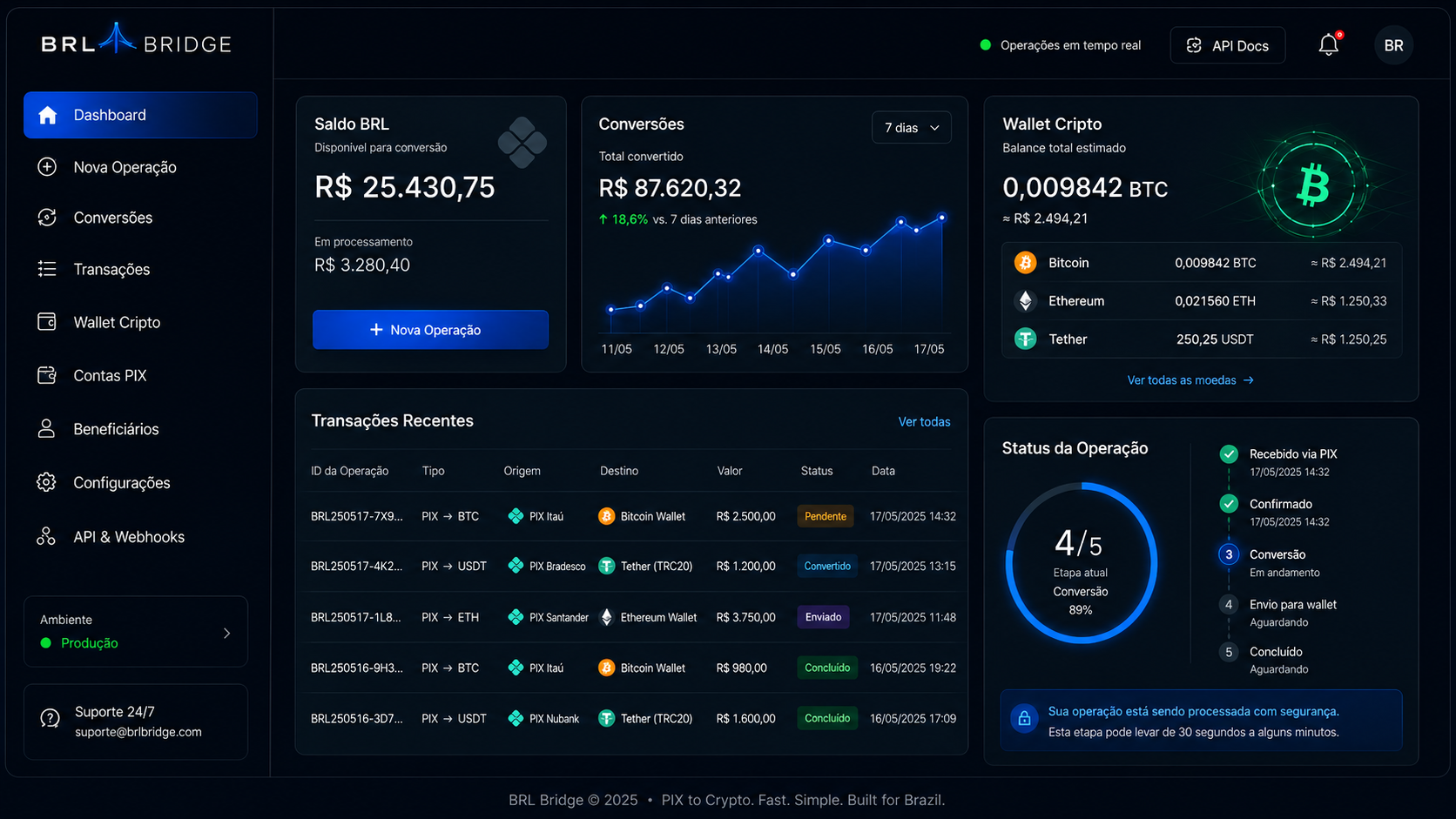Click step 5 Concluído marker

[x=1229, y=652]
